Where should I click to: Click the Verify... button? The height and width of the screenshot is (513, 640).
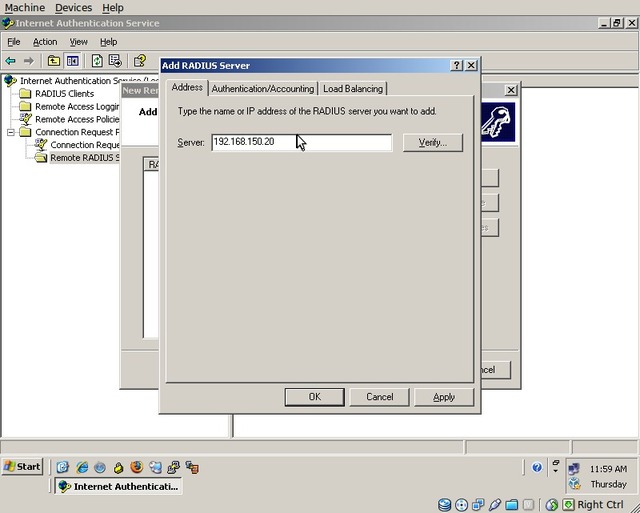[x=432, y=143]
